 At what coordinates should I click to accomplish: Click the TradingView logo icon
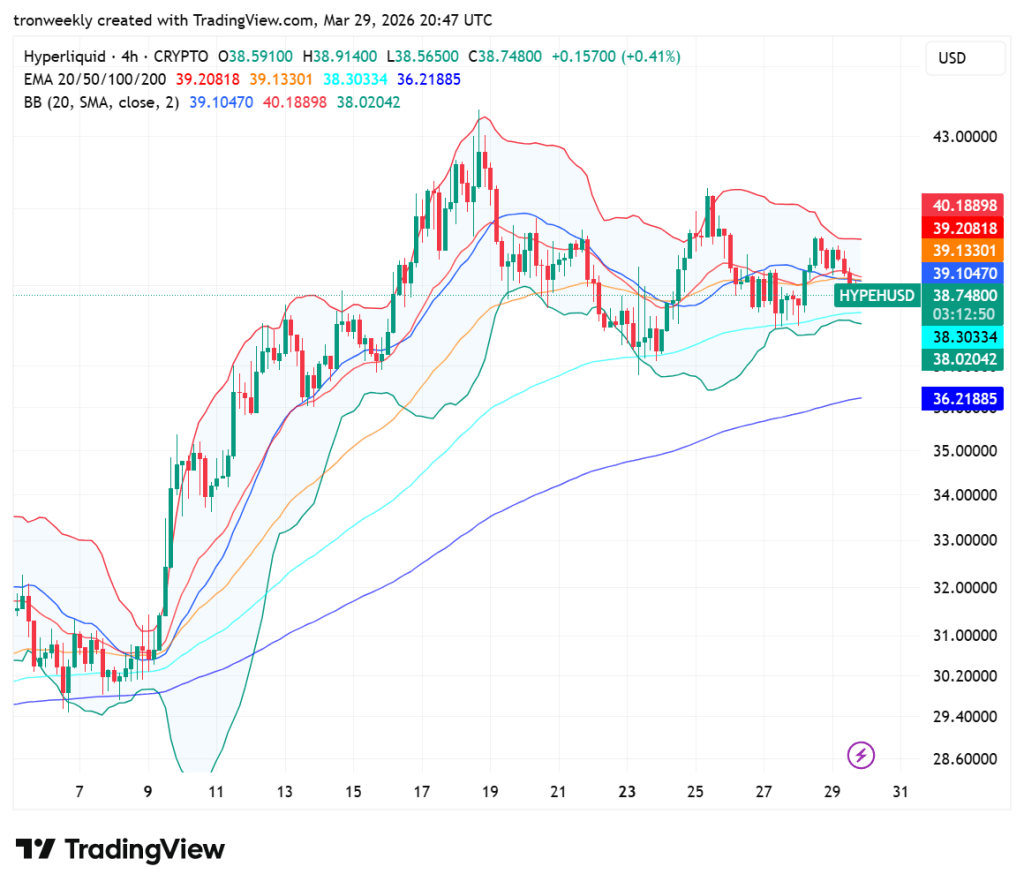38,850
